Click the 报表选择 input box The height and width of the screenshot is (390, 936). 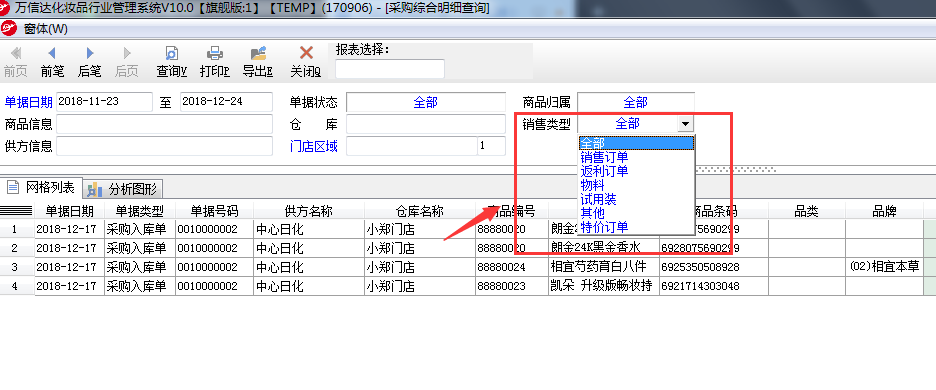click(x=390, y=69)
